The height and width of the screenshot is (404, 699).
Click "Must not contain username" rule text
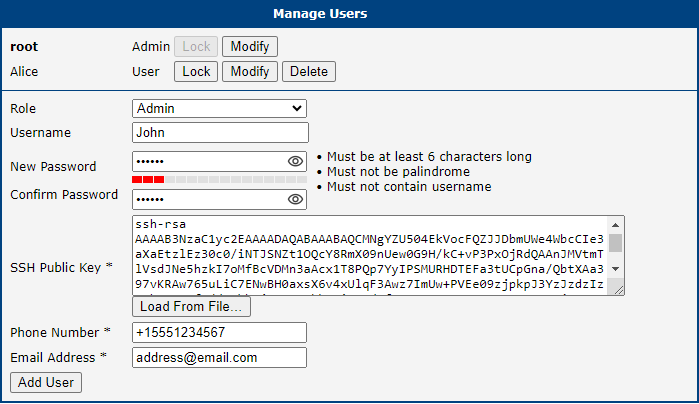point(409,186)
